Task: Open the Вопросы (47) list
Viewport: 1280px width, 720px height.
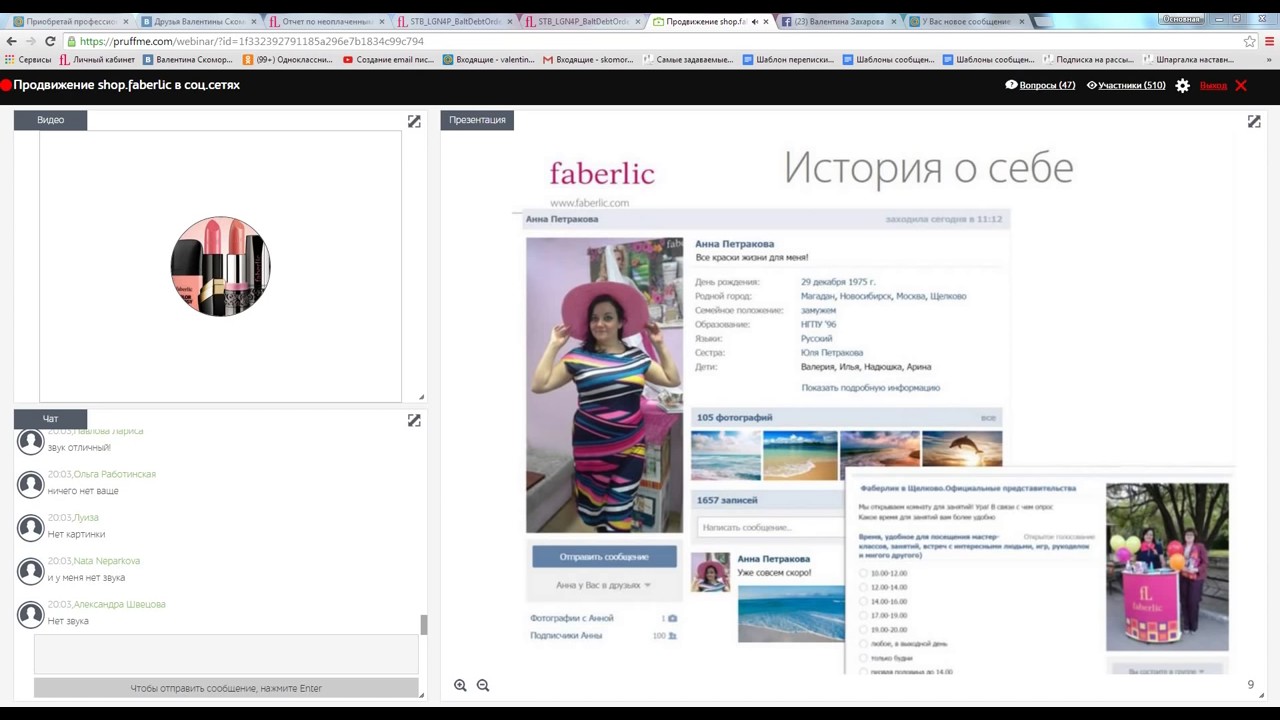Action: 1040,85
